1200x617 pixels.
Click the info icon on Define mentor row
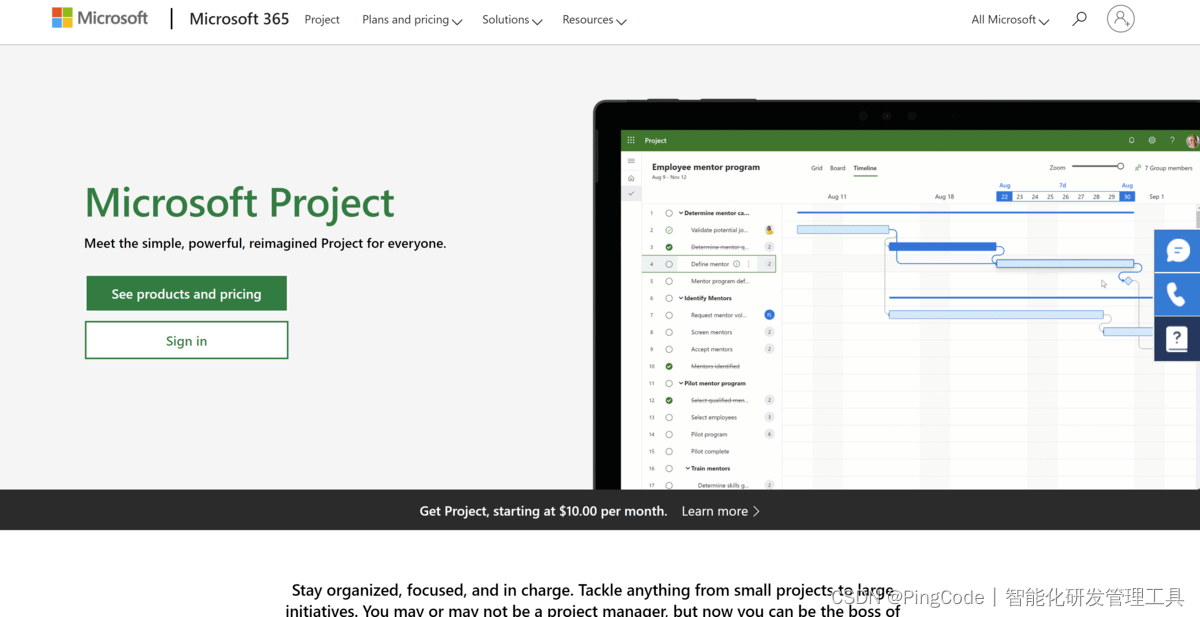(x=737, y=264)
